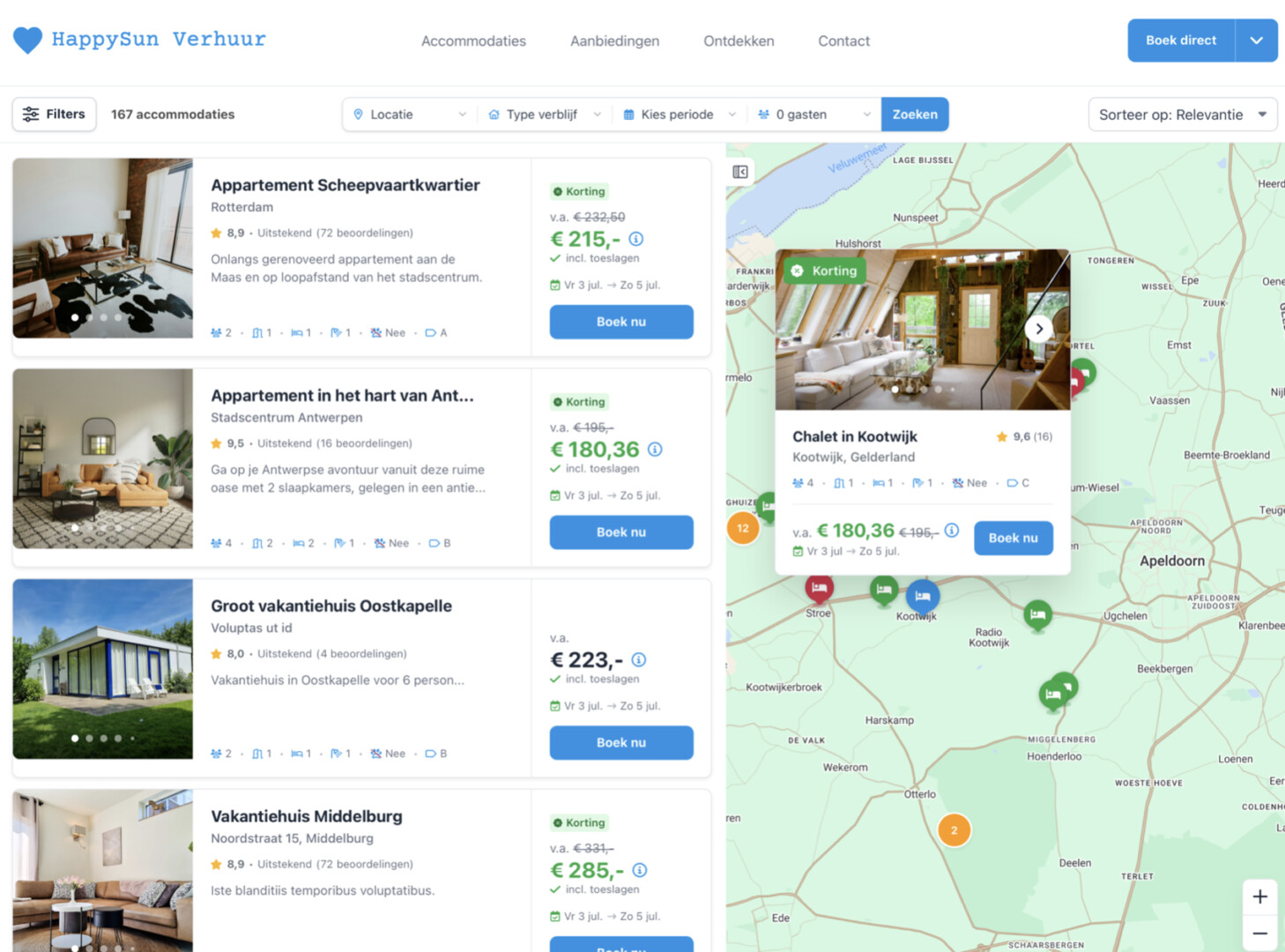Zoom out on the map
This screenshot has width=1285, height=952.
[1259, 933]
